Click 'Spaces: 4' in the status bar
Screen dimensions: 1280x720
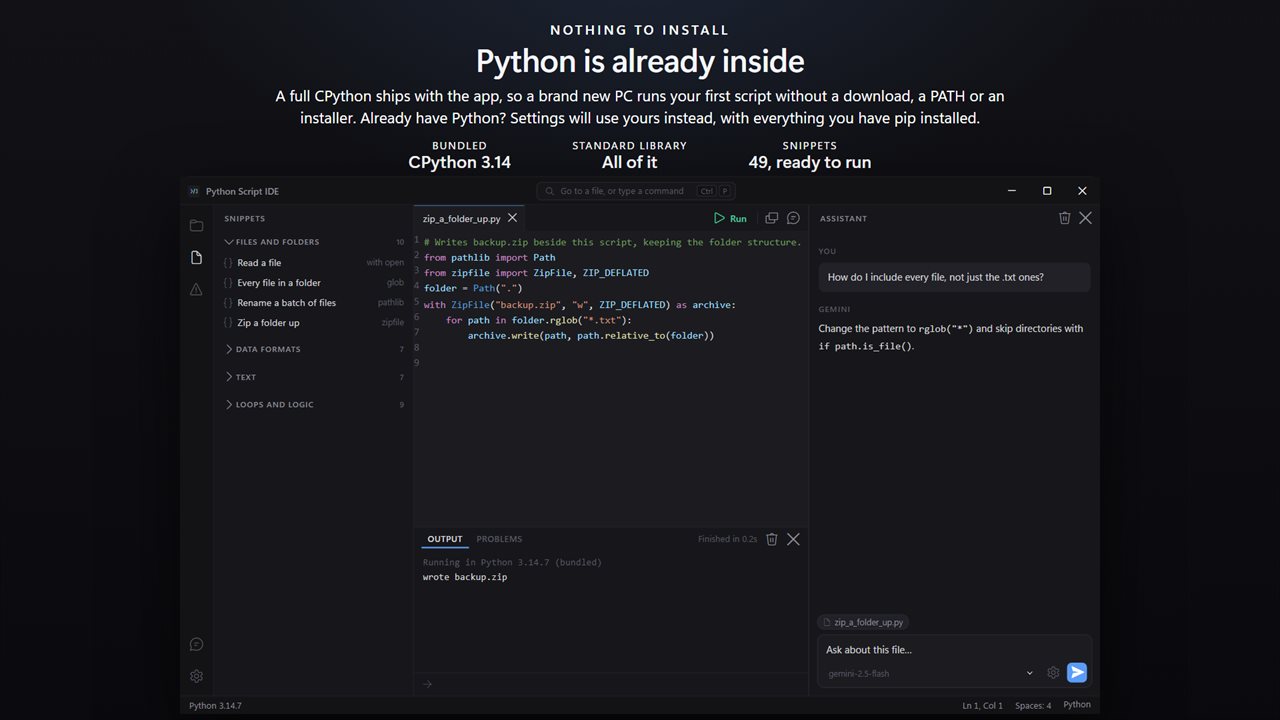[1033, 705]
